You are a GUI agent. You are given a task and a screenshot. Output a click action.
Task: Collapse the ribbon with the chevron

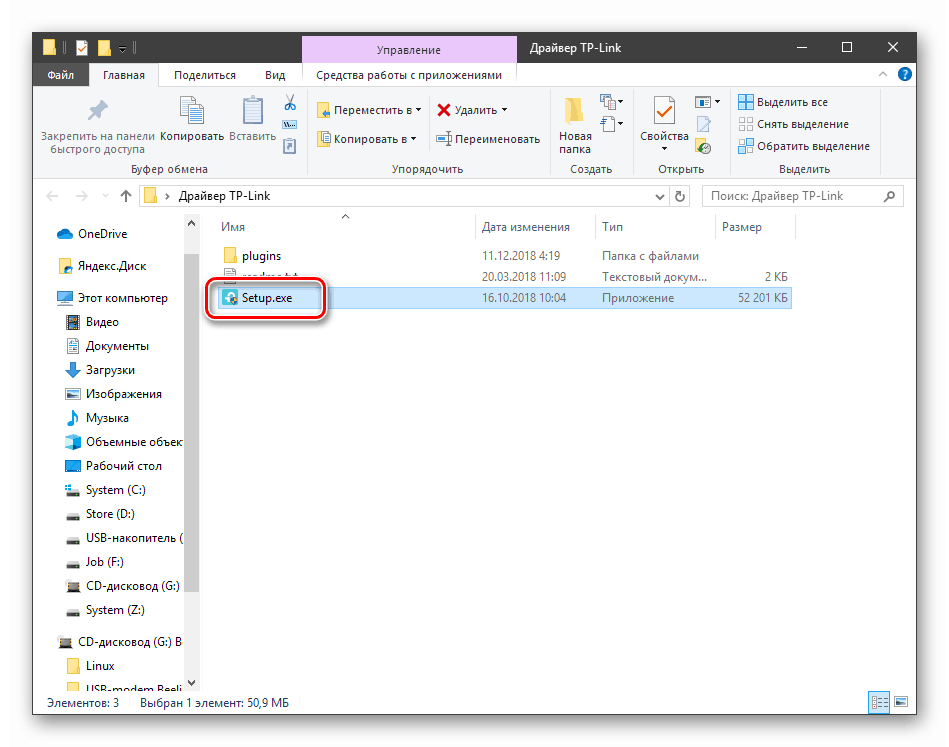click(x=882, y=74)
